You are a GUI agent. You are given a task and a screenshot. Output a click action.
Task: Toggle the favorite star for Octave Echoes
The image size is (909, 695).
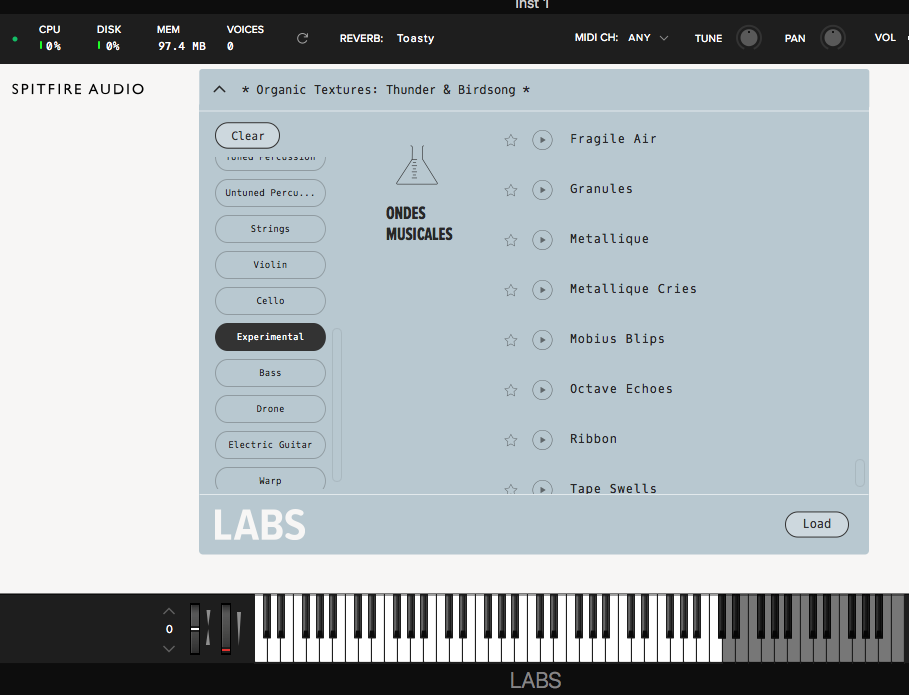click(x=510, y=390)
